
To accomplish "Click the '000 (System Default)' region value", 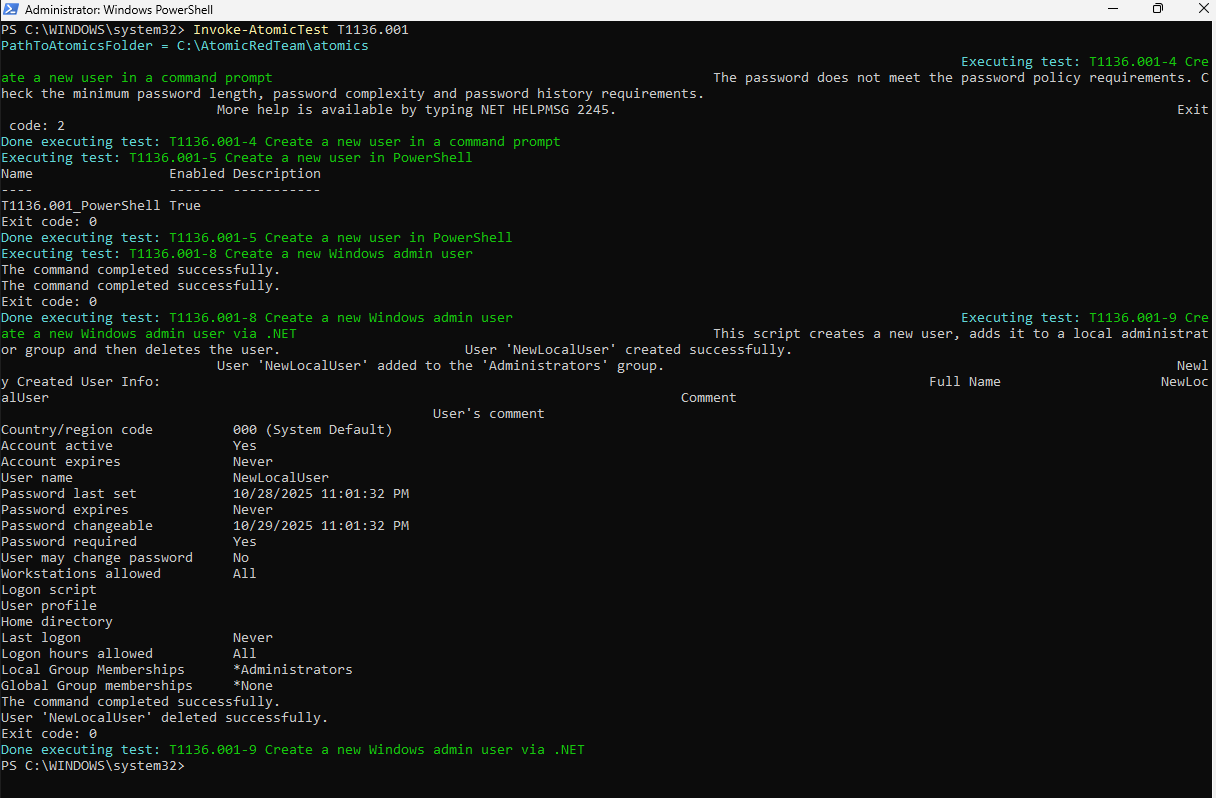I will coord(312,430).
